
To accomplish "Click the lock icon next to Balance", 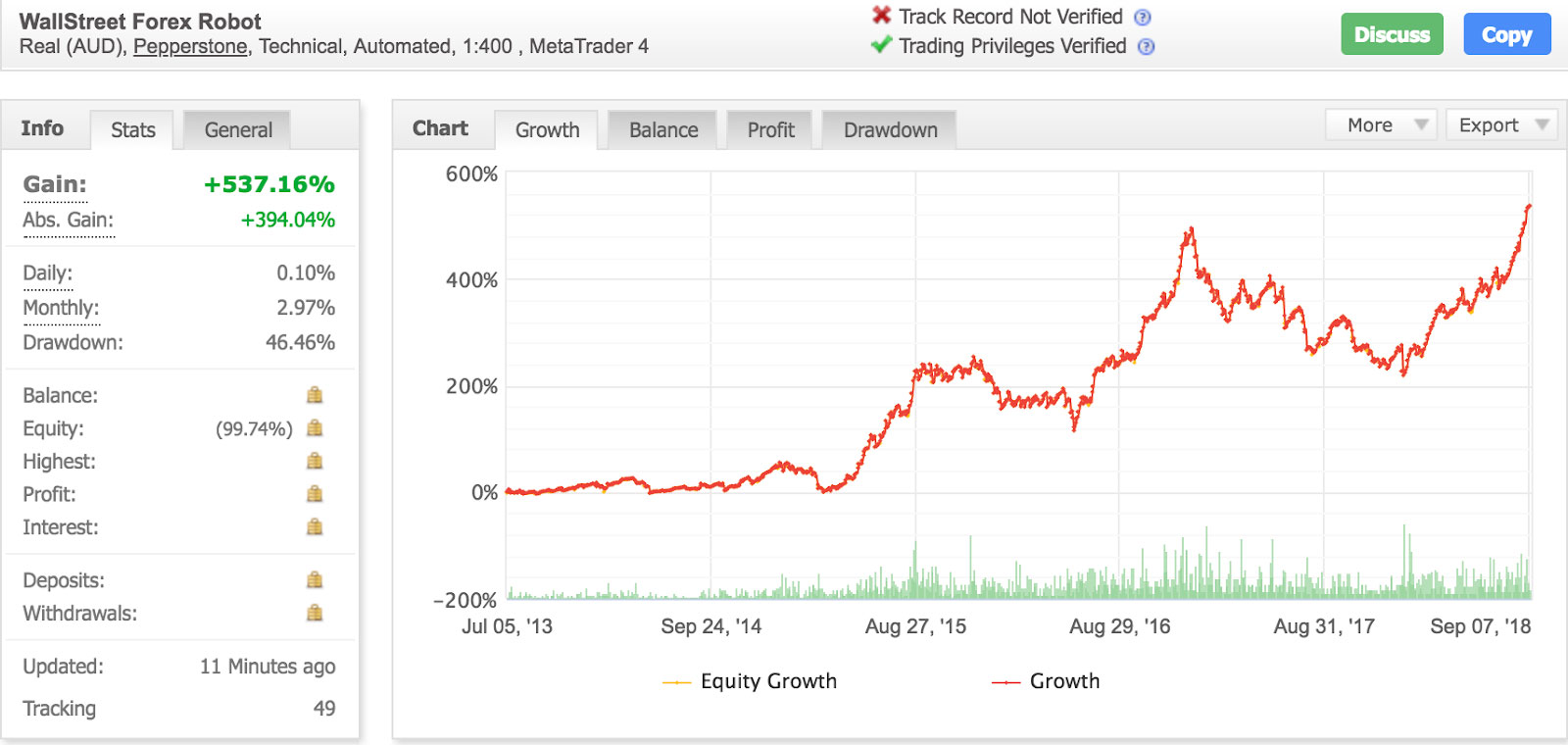I will click(x=315, y=395).
